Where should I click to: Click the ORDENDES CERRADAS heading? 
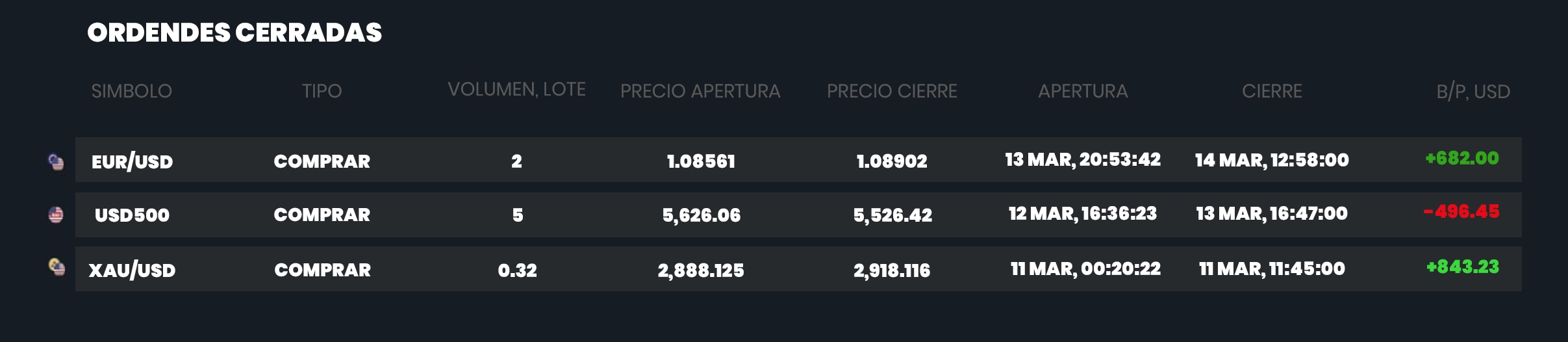point(234,33)
